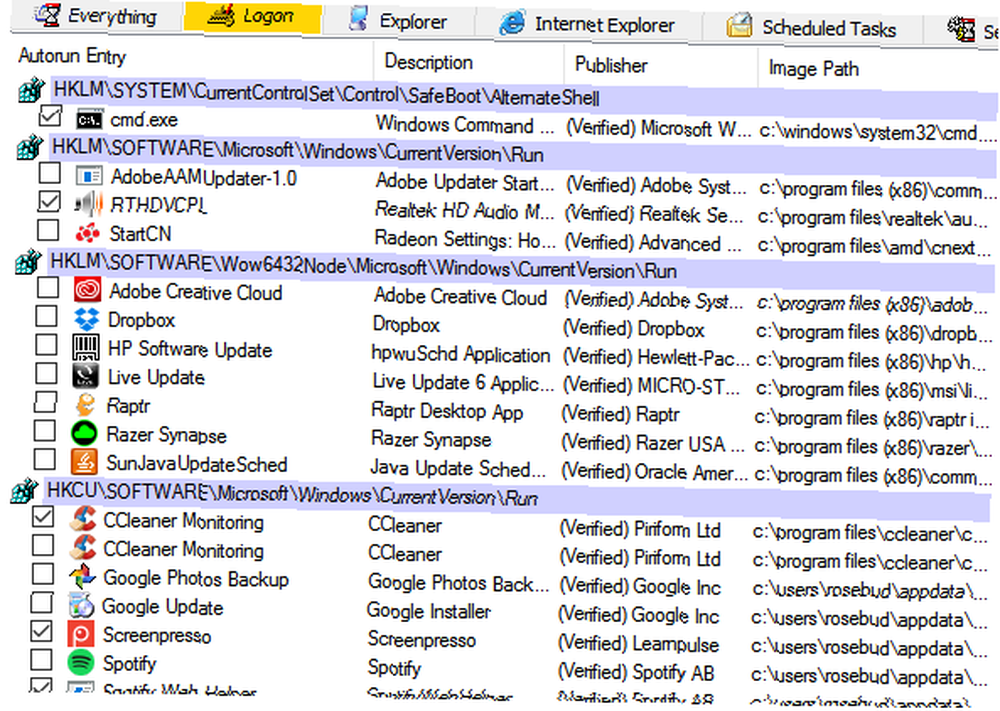This screenshot has height=711, width=1000.
Task: Click the green Razer Synapse icon
Action: click(x=84, y=434)
